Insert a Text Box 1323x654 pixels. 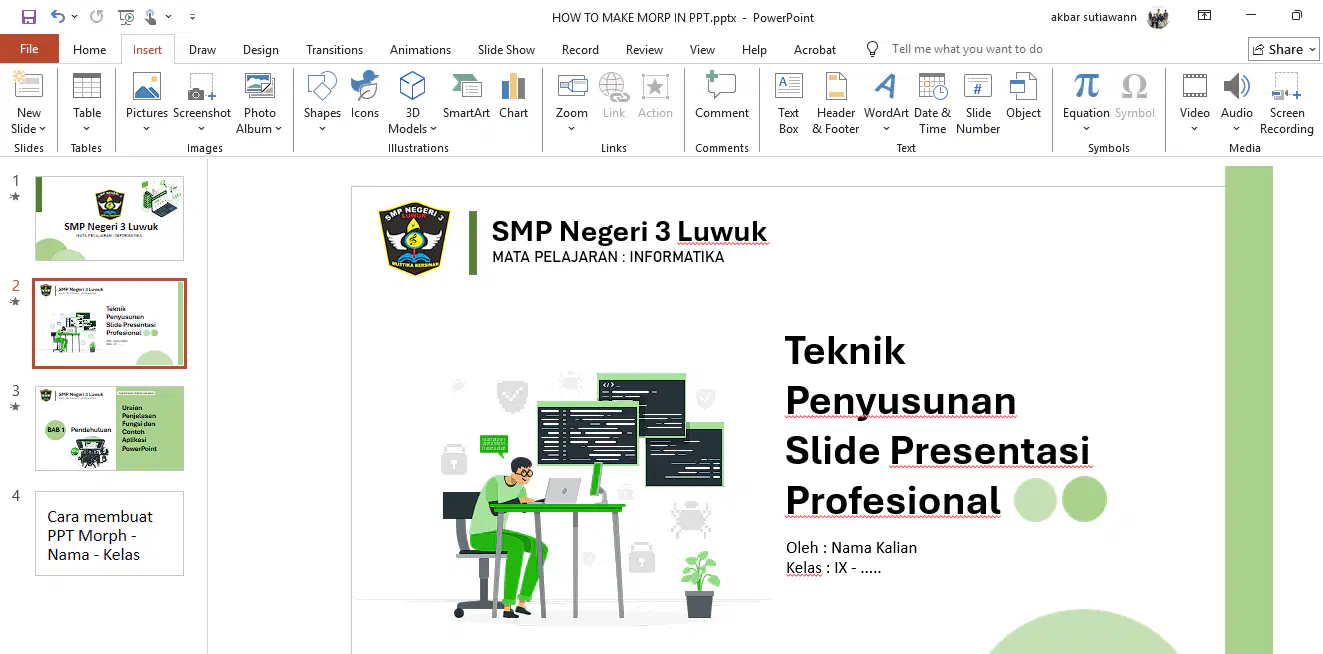pos(789,103)
